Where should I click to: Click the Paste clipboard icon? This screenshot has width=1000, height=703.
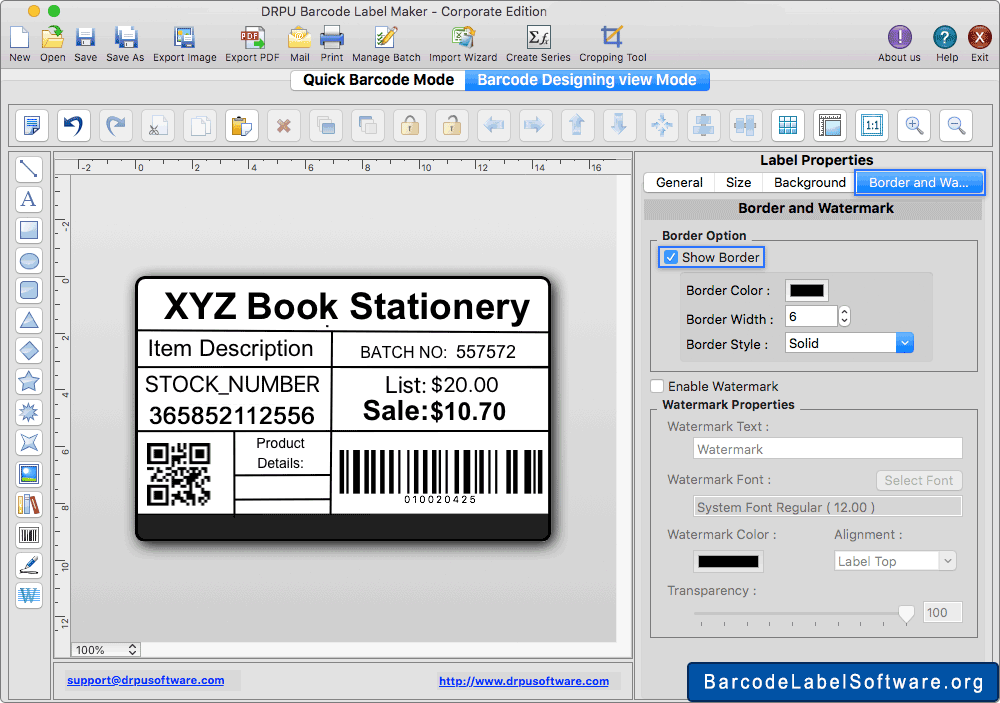tap(242, 125)
